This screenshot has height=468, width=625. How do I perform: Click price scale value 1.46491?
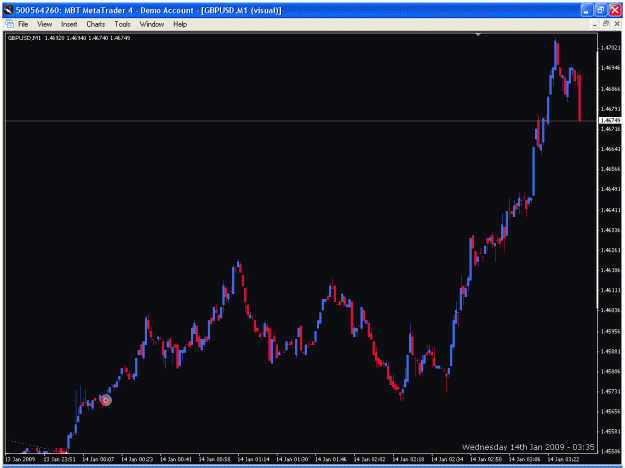(610, 189)
